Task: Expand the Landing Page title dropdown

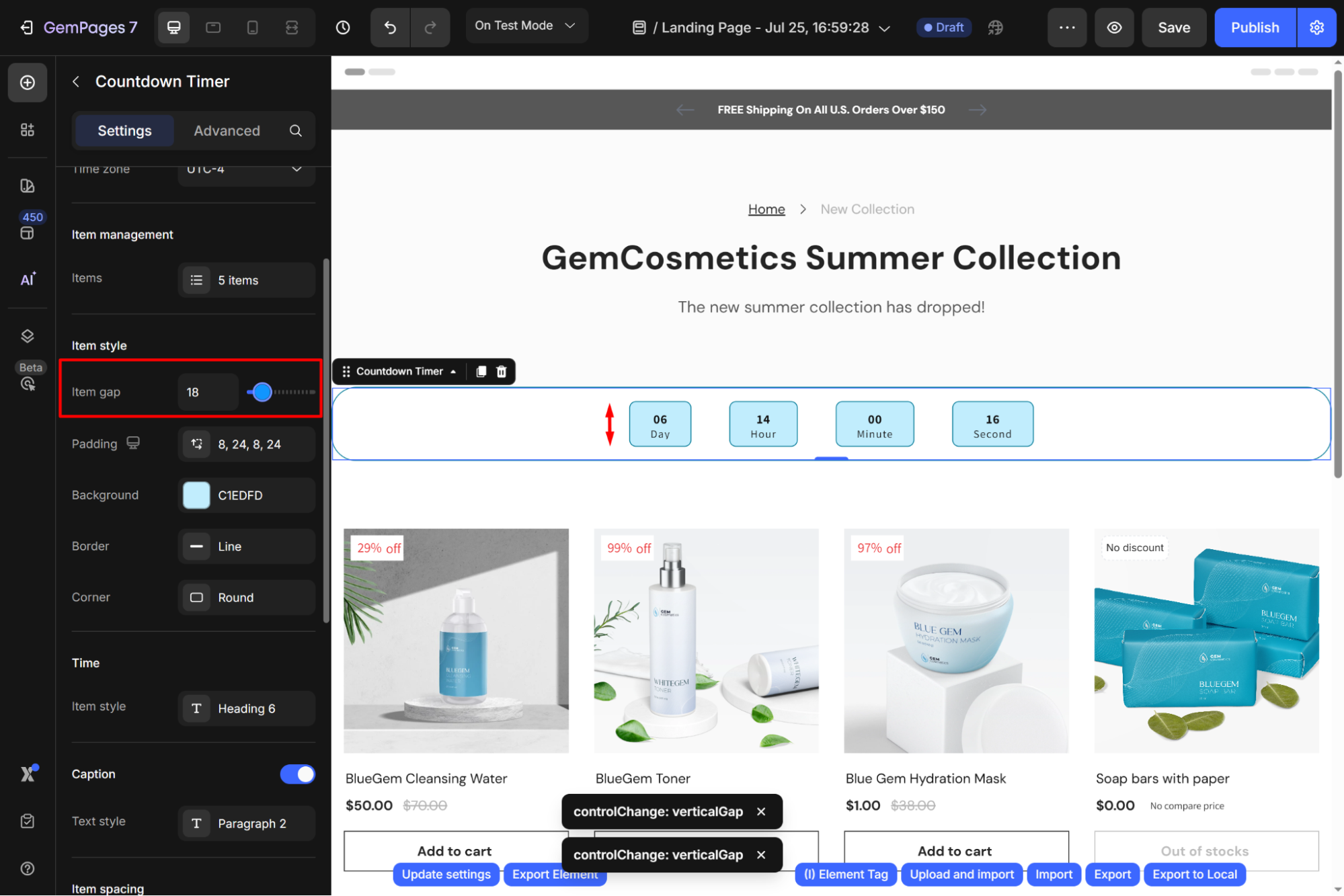Action: point(885,28)
